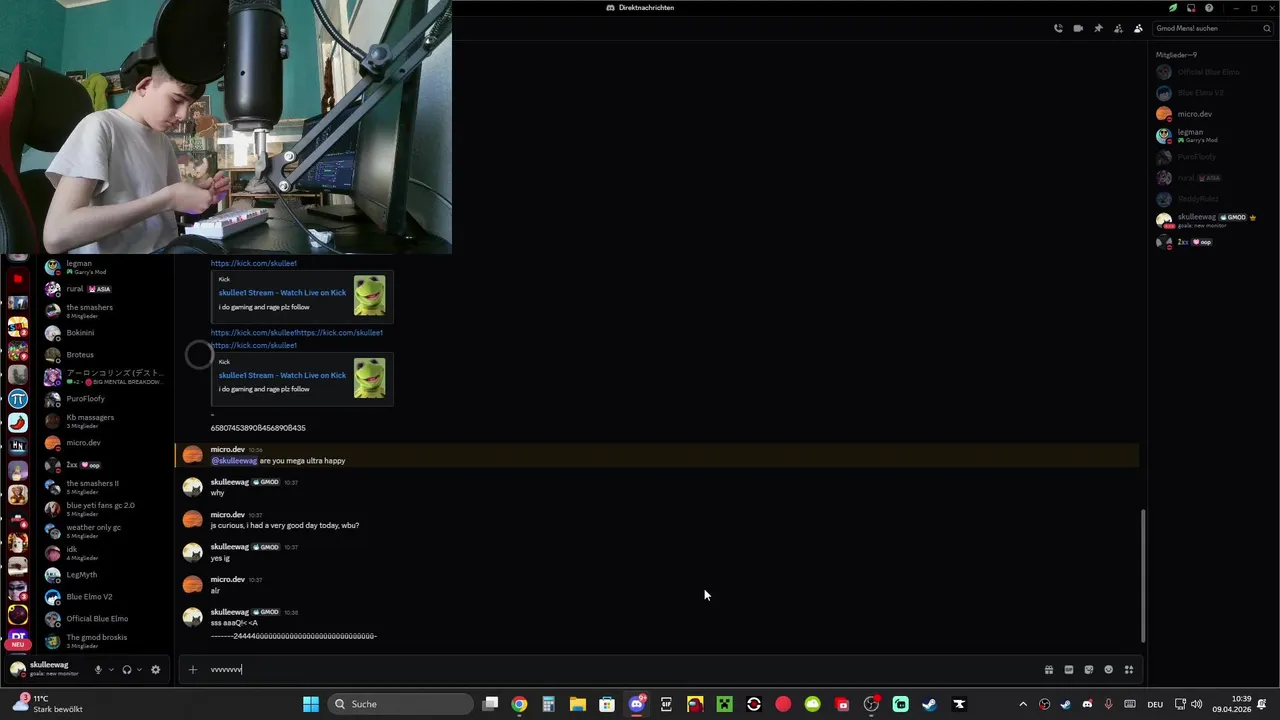Open skulleewag profile in the user panel
The width and height of the screenshot is (1280, 720).
[x=46, y=669]
